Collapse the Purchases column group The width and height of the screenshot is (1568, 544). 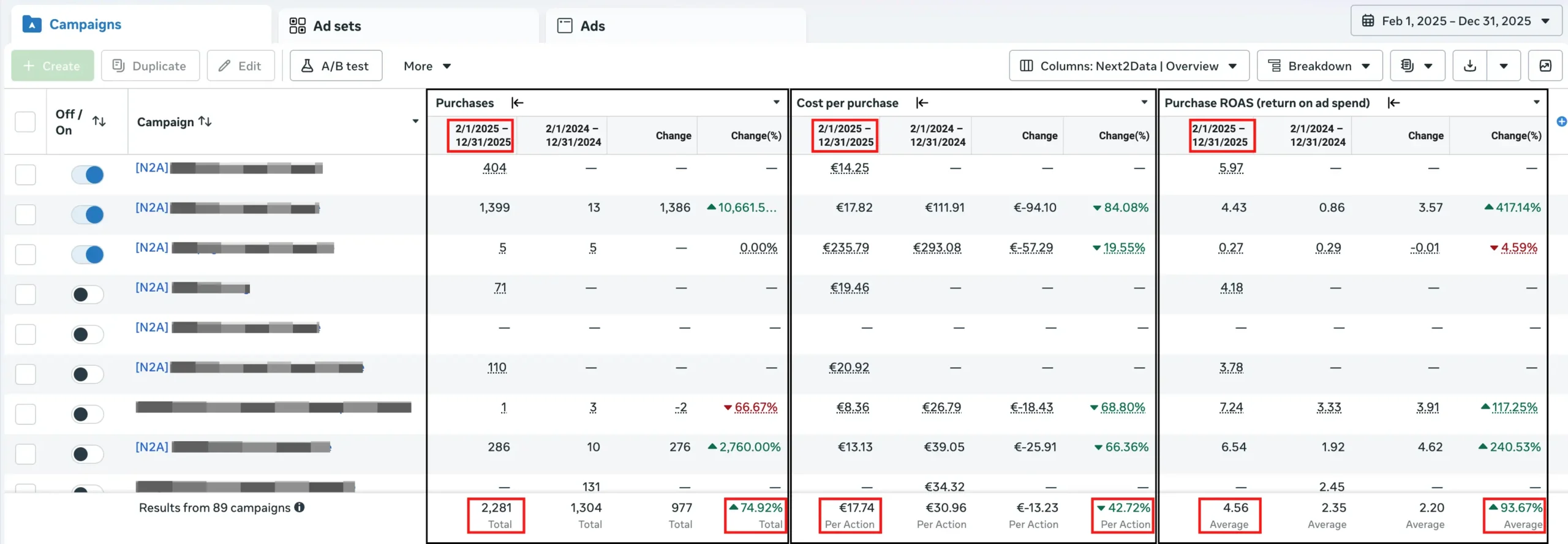click(518, 103)
